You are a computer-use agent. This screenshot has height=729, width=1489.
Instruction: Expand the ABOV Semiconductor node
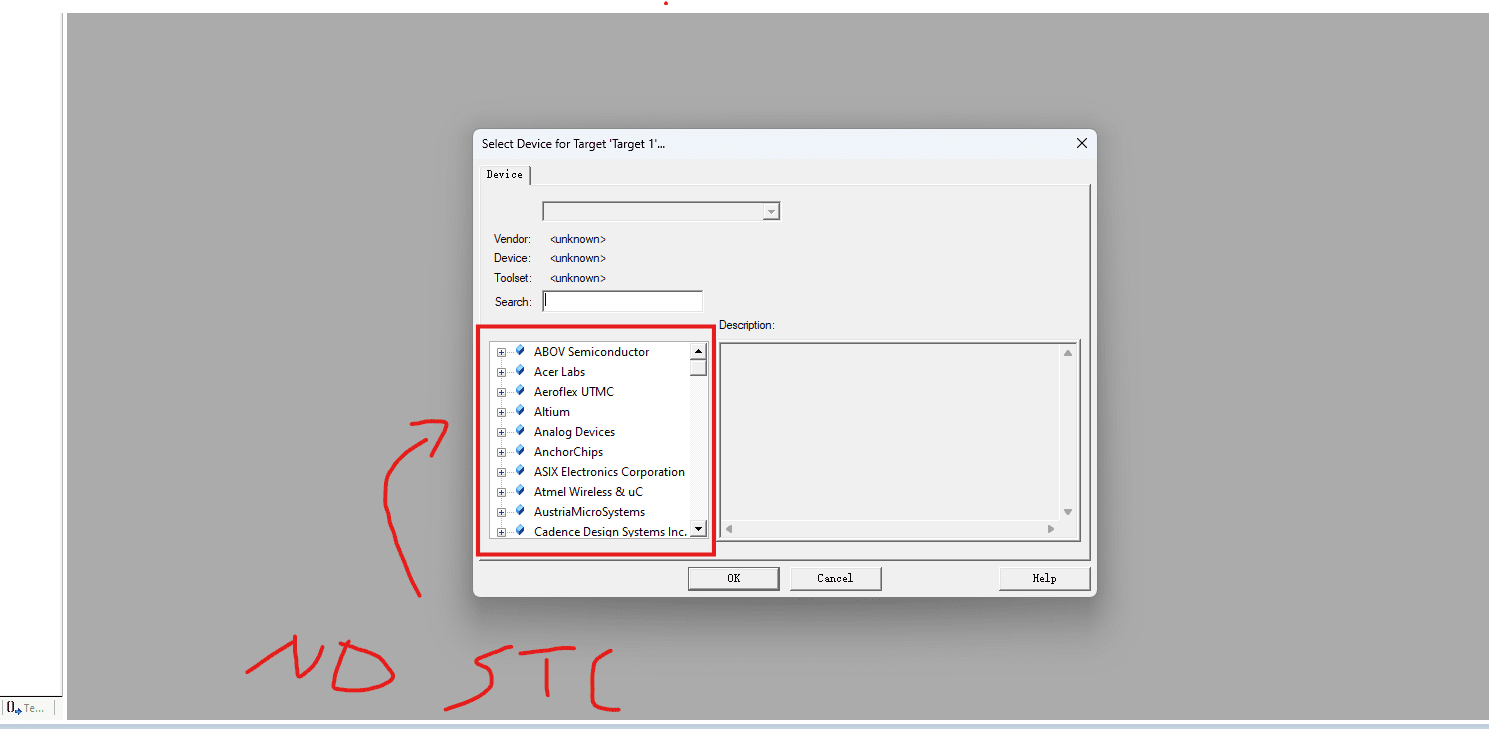click(501, 352)
